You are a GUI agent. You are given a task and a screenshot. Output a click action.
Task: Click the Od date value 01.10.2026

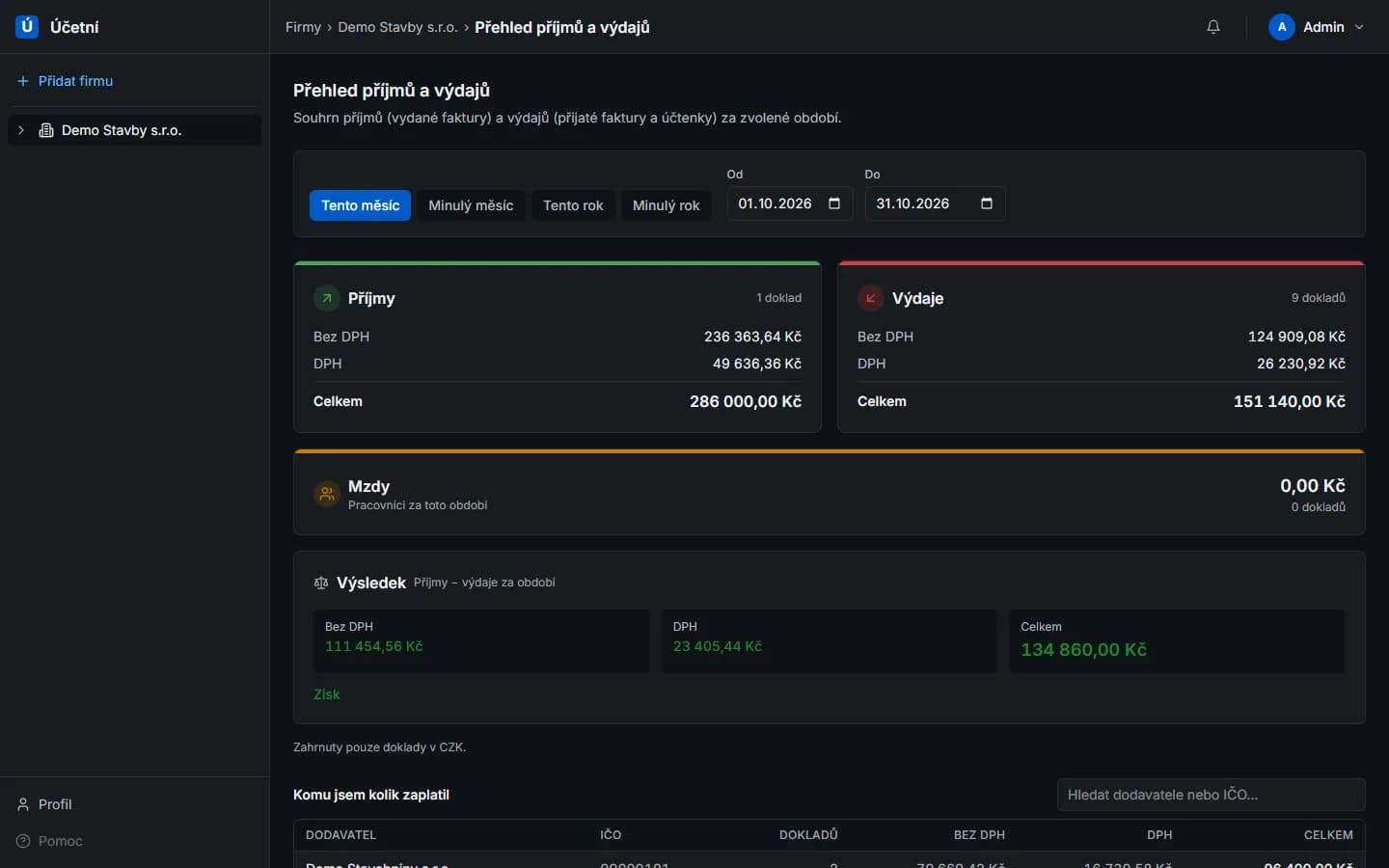pyautogui.click(x=775, y=203)
